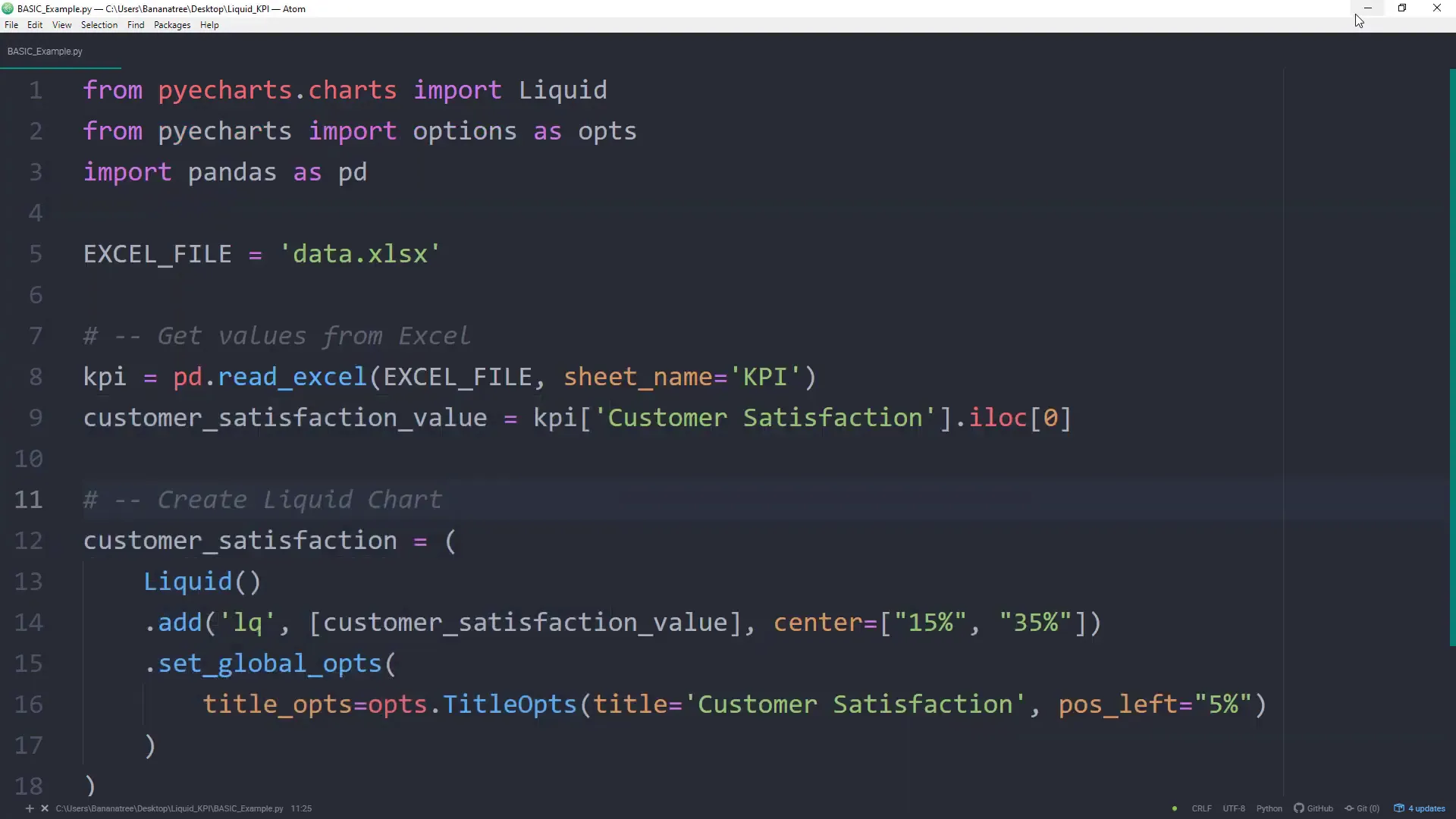Open the Selection menu
This screenshot has height=819, width=1456.
click(99, 25)
